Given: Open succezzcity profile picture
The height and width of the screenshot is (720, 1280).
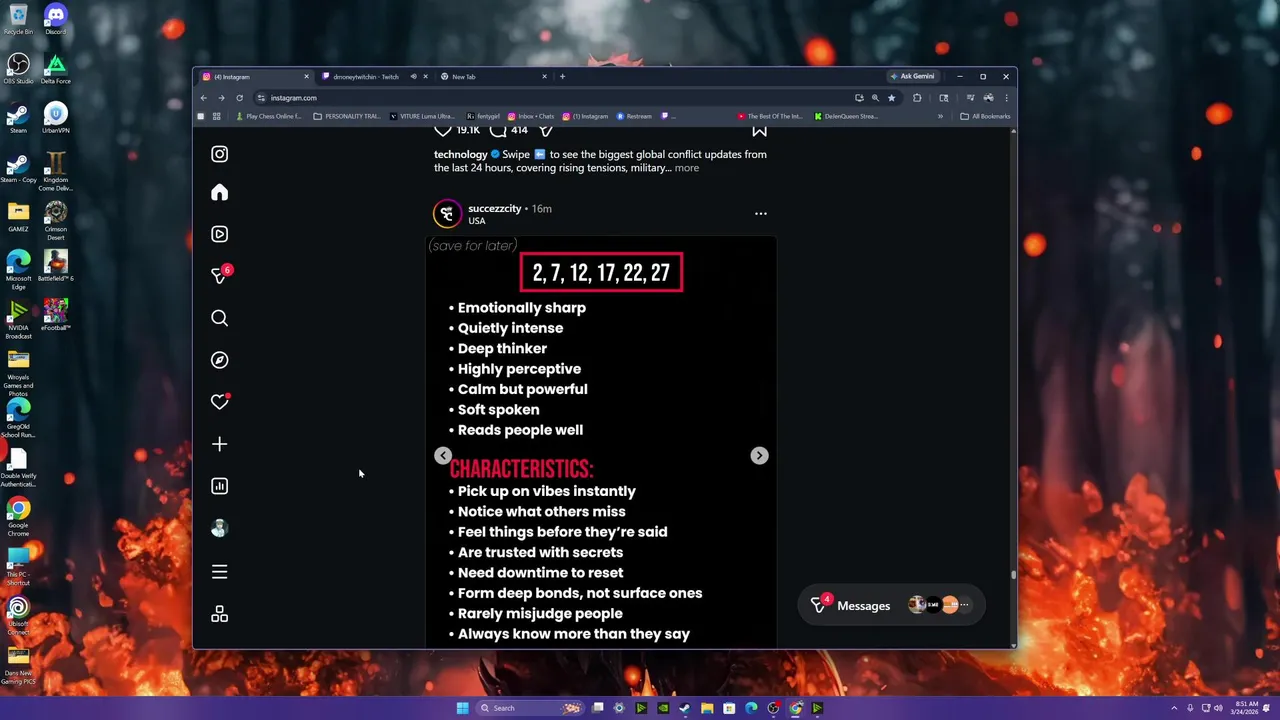Looking at the screenshot, I should (x=447, y=214).
